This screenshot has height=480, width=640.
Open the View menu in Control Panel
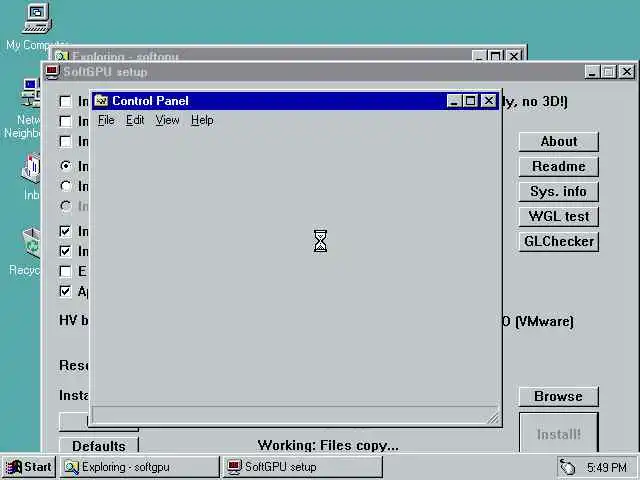pos(167,120)
